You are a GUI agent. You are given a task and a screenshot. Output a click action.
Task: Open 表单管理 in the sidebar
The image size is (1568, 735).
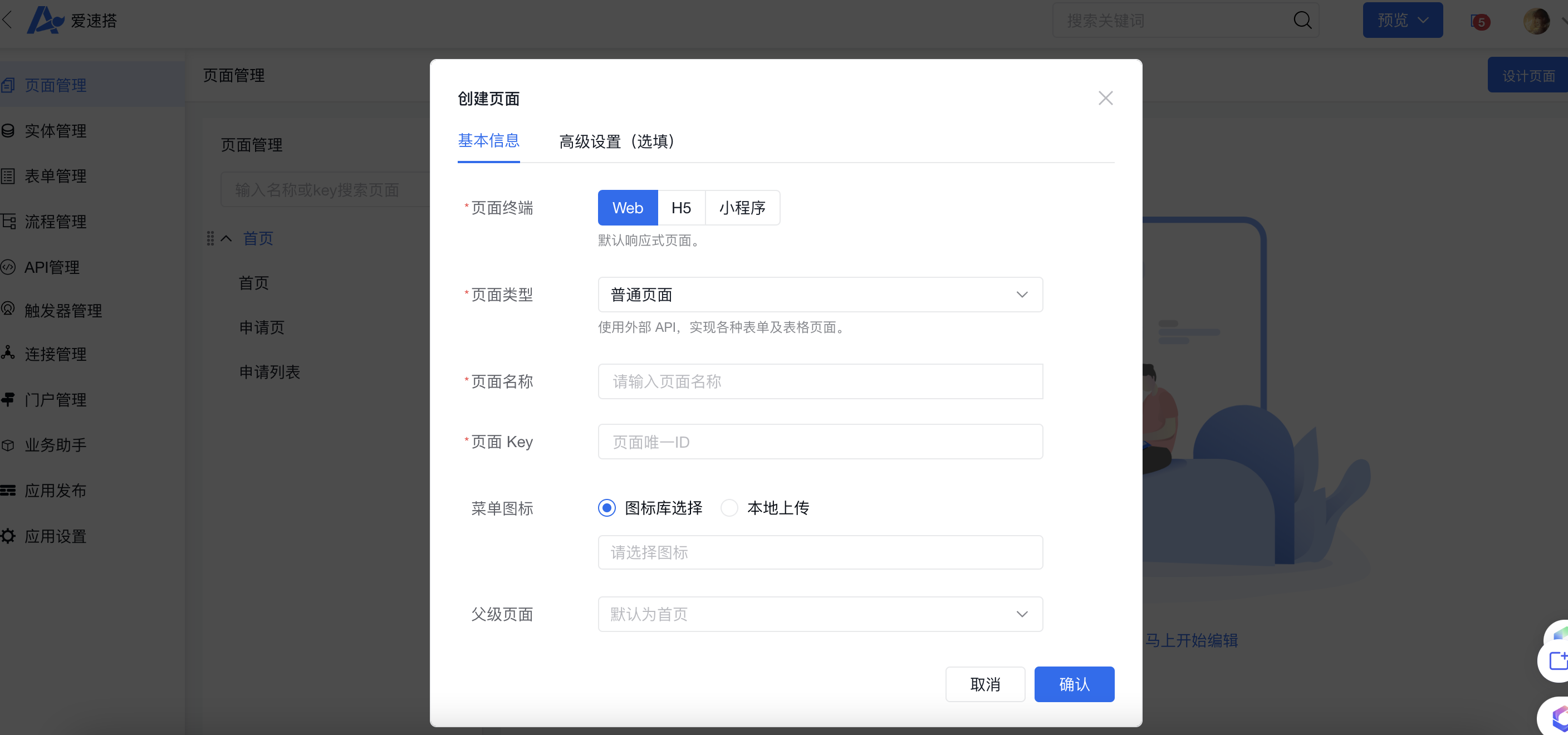pos(55,176)
